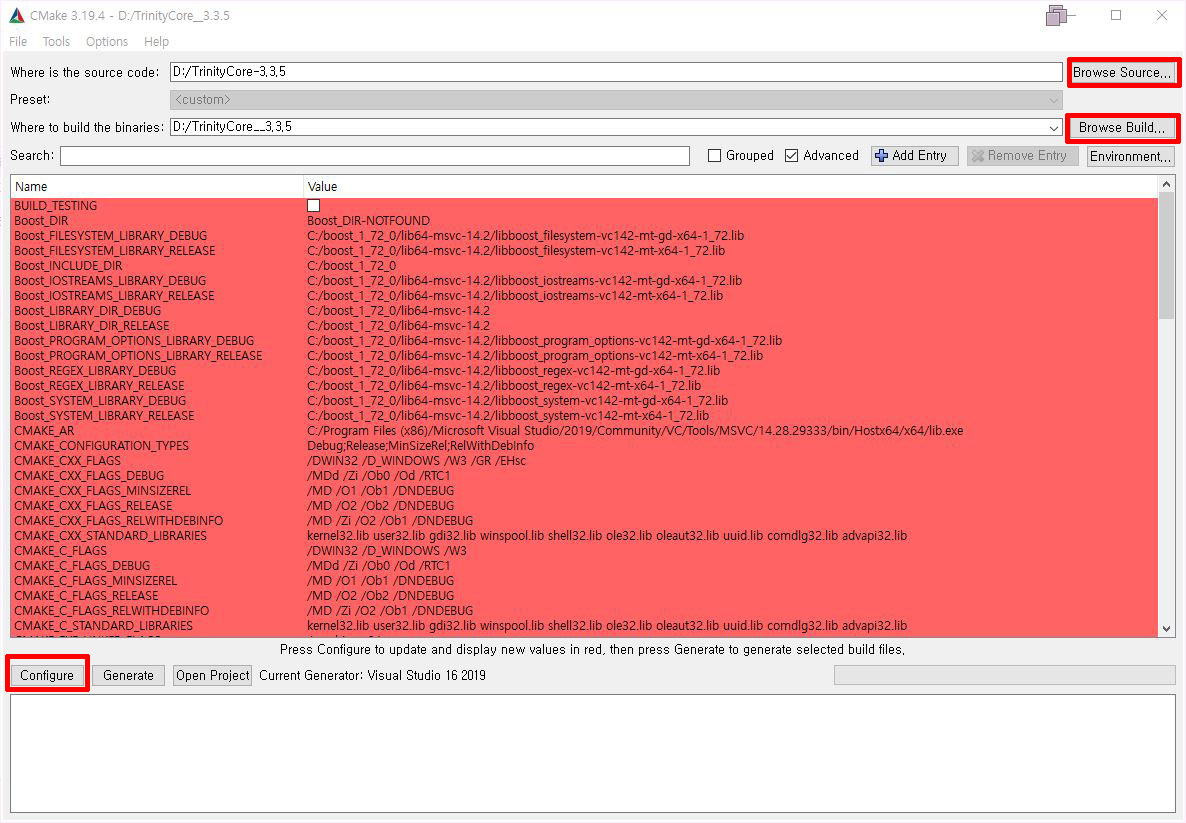Viewport: 1186px width, 823px height.
Task: Click the Add Entry button label
Action: pyautogui.click(x=919, y=156)
